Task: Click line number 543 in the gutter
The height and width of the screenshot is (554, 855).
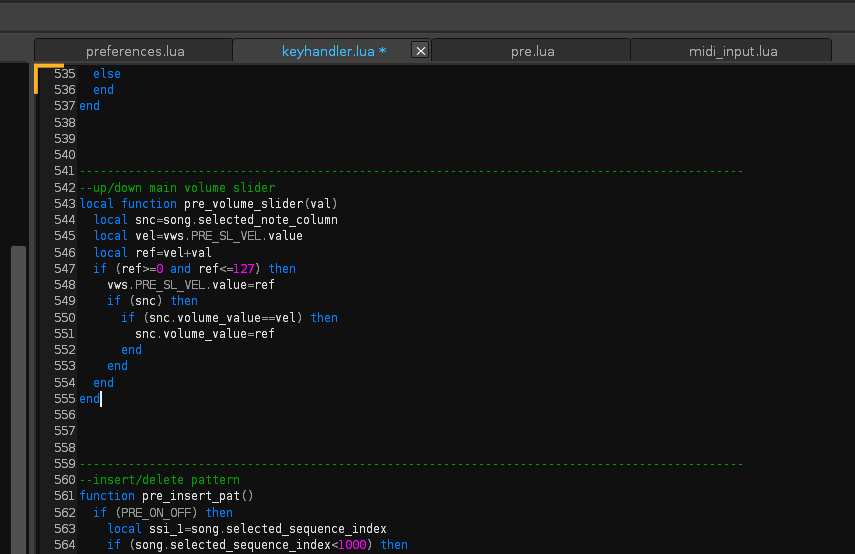Action: click(64, 204)
